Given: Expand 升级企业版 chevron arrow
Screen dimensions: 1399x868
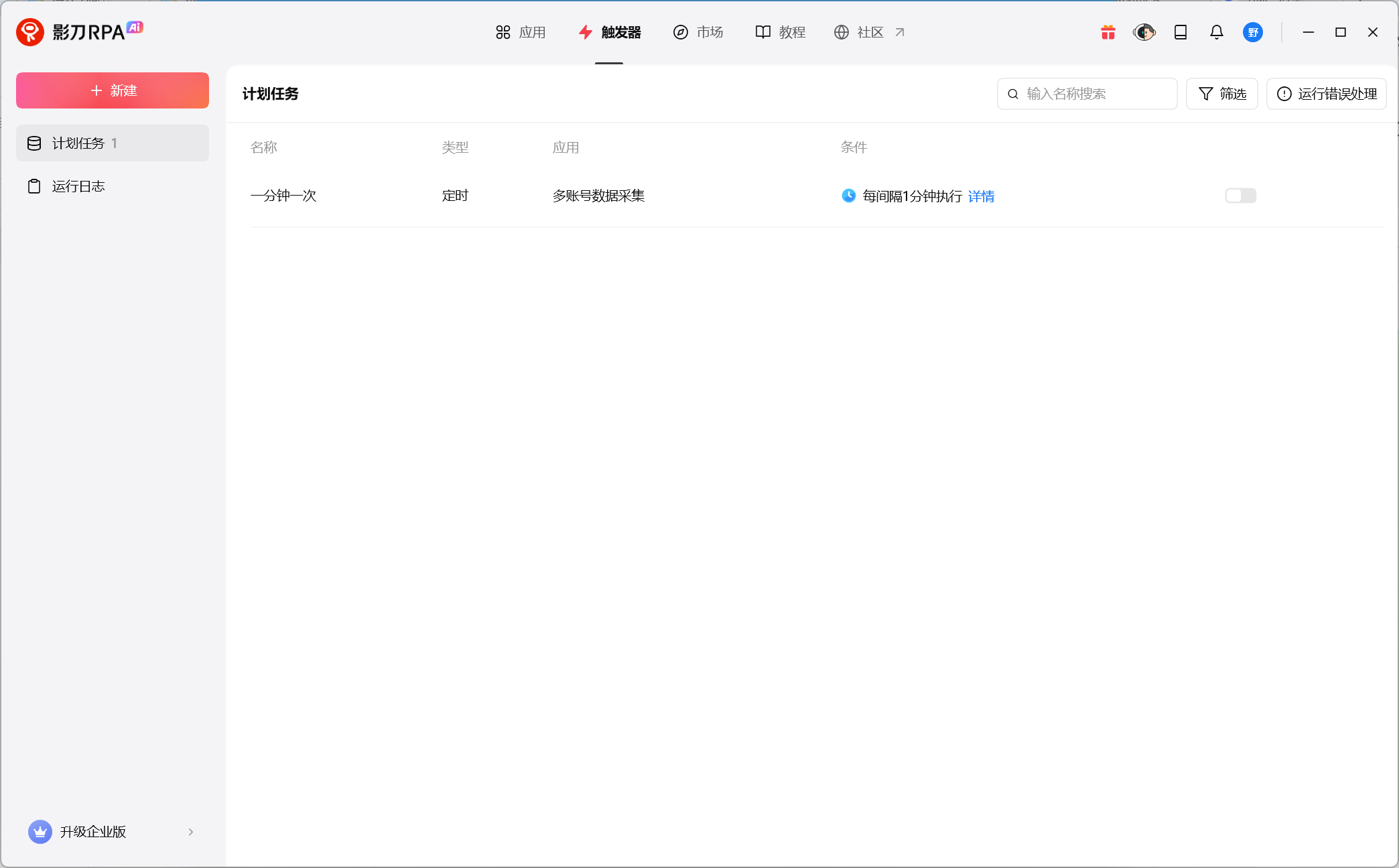Looking at the screenshot, I should tap(191, 832).
